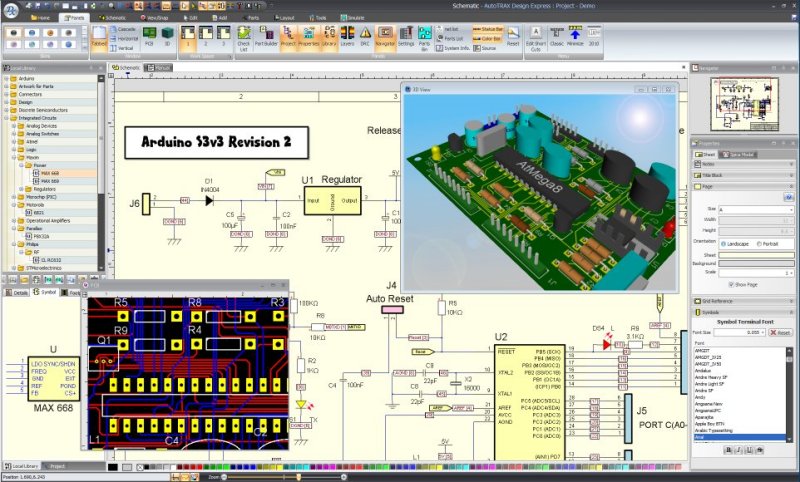The width and height of the screenshot is (800, 482).
Task: Switch to work space 1
Action: (x=188, y=37)
